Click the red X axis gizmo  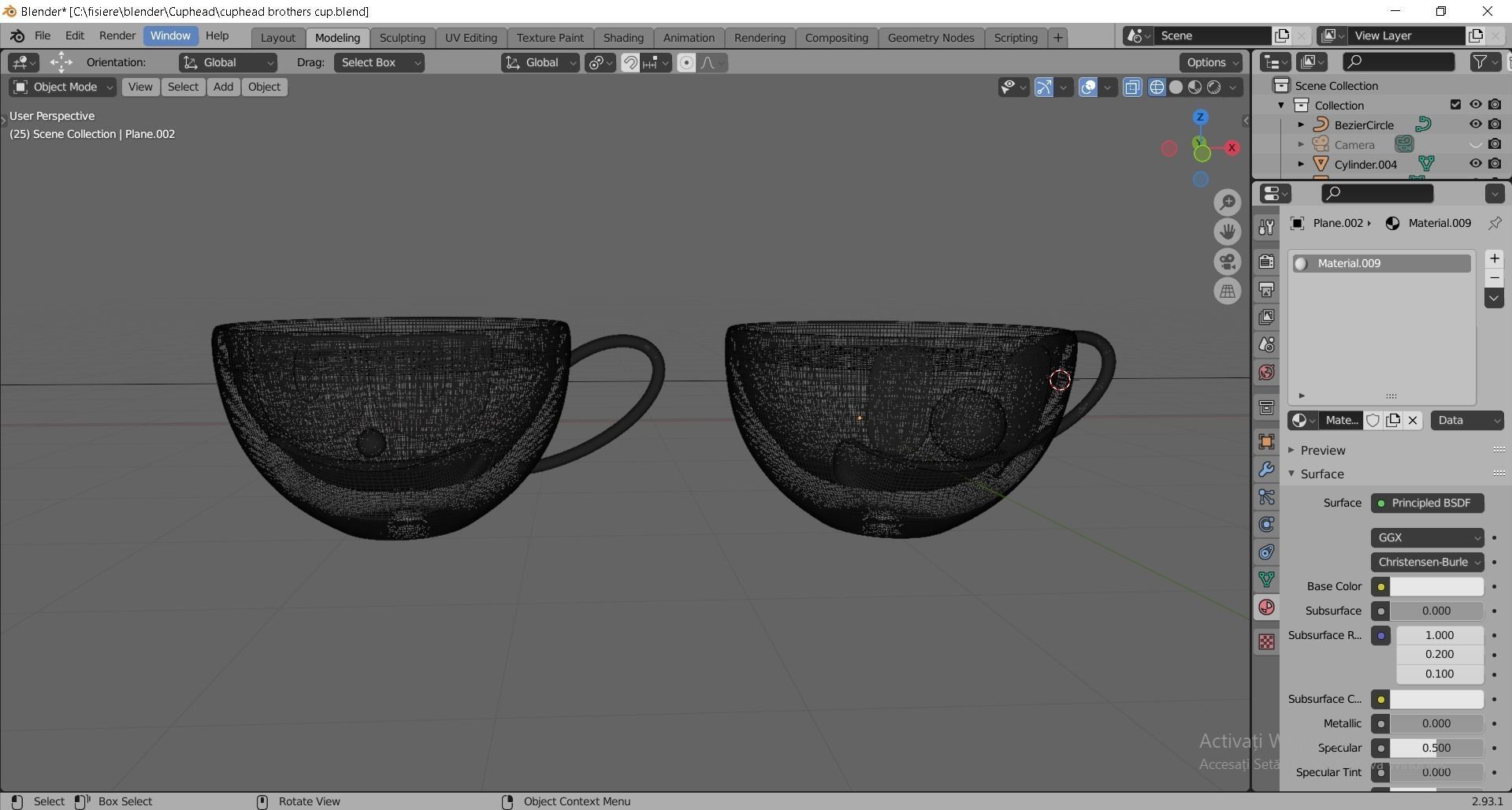click(1232, 147)
